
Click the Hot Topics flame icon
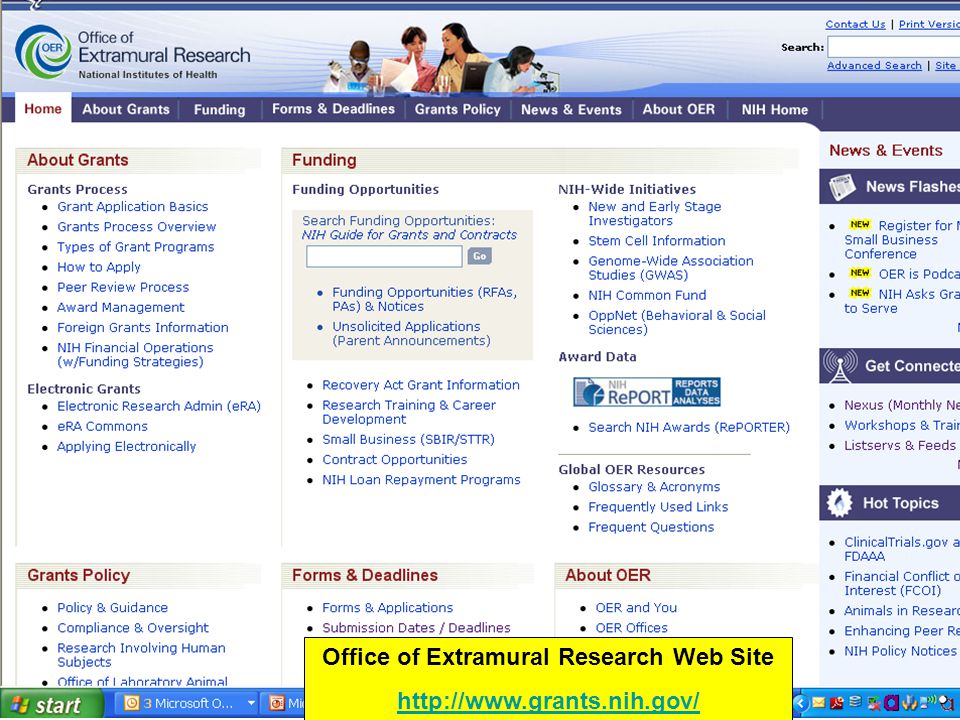pos(839,503)
